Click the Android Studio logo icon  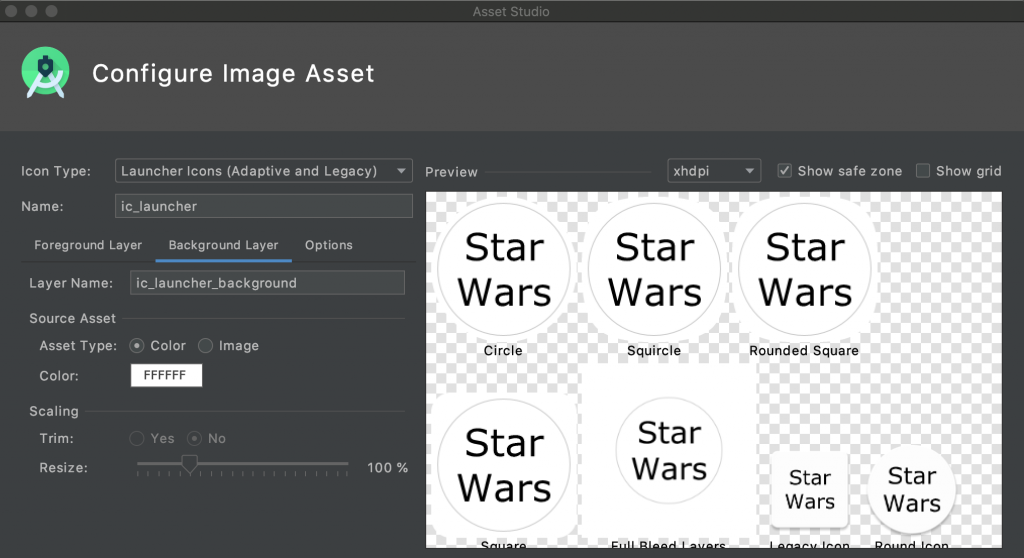[45, 73]
